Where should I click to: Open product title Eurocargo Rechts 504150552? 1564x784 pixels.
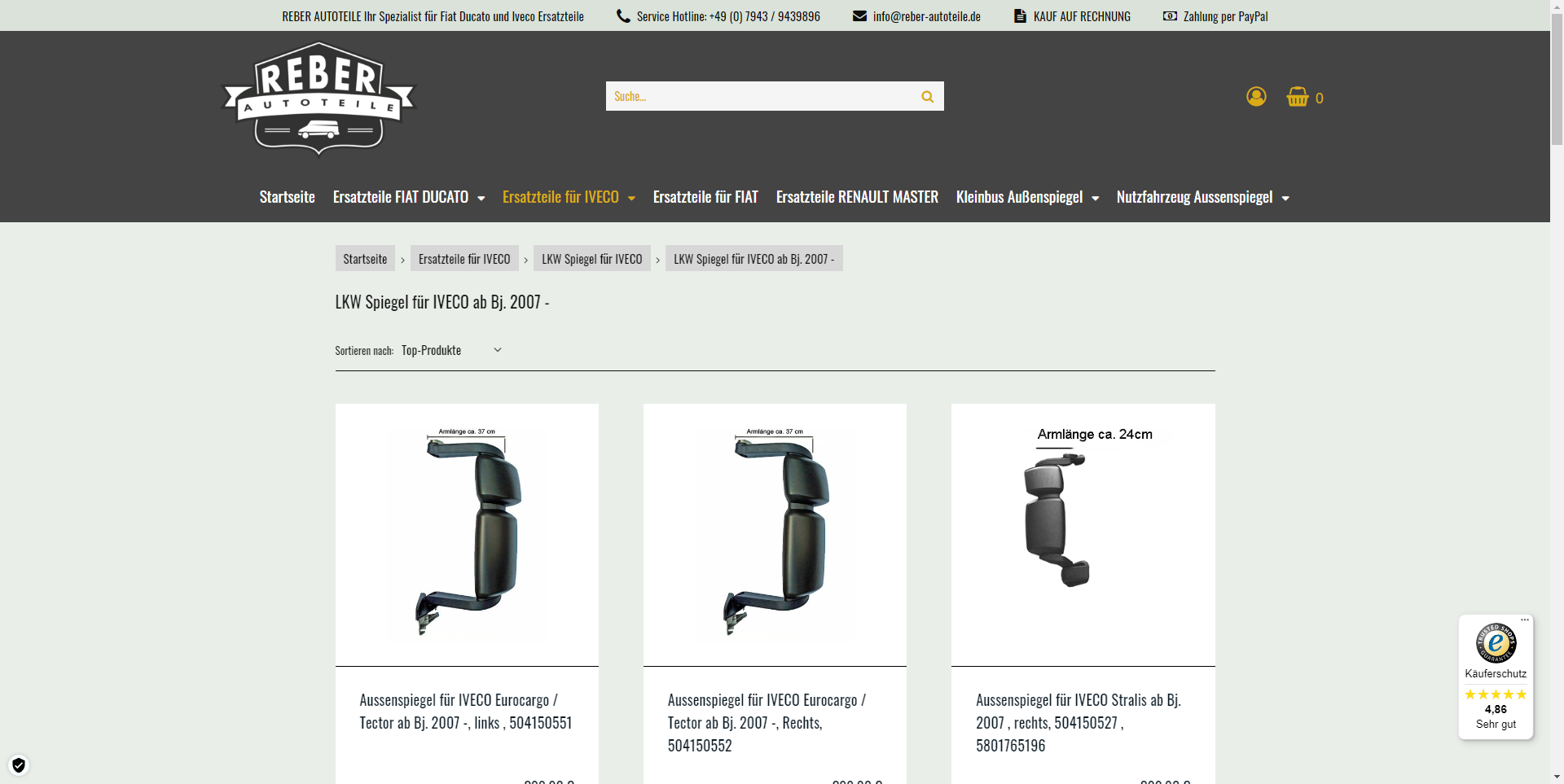(767, 723)
